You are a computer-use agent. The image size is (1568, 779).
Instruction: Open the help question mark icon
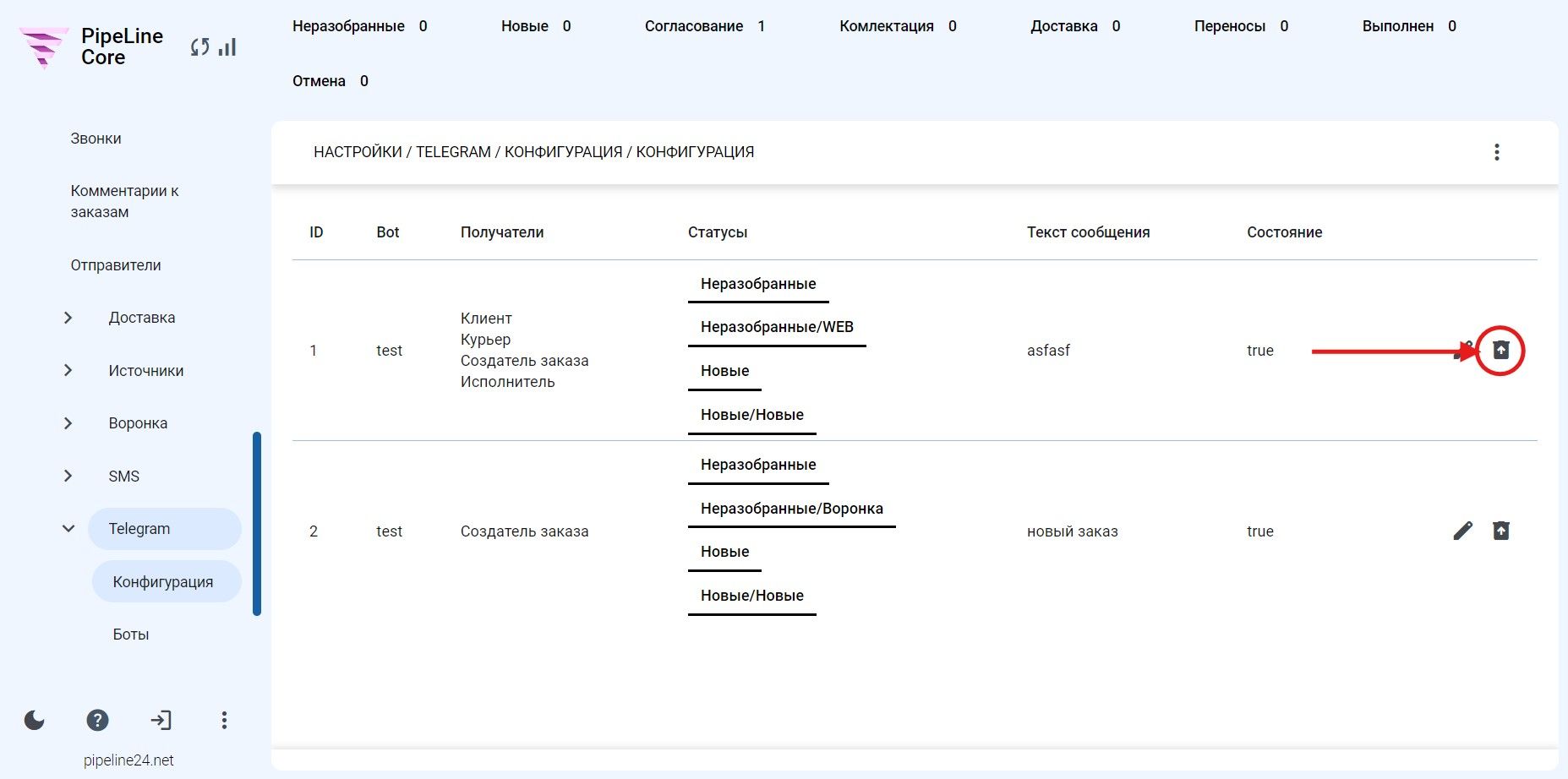pyautogui.click(x=98, y=720)
